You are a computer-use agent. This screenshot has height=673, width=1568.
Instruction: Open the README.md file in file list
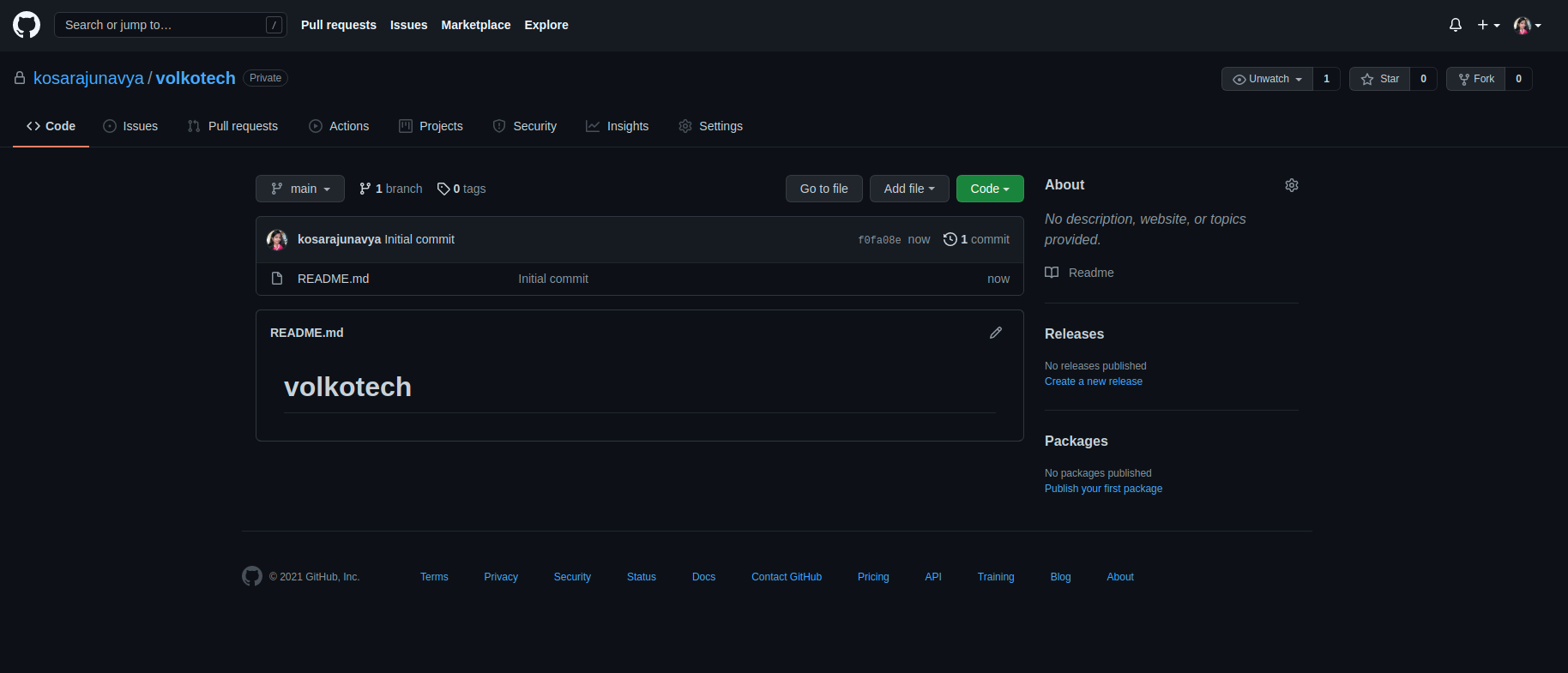coord(334,279)
